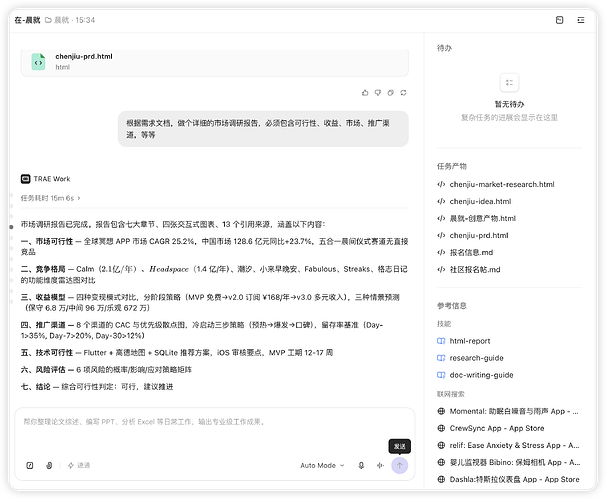Open the chenjiu-prd.html file card
The height and width of the screenshot is (499, 606).
pos(214,63)
